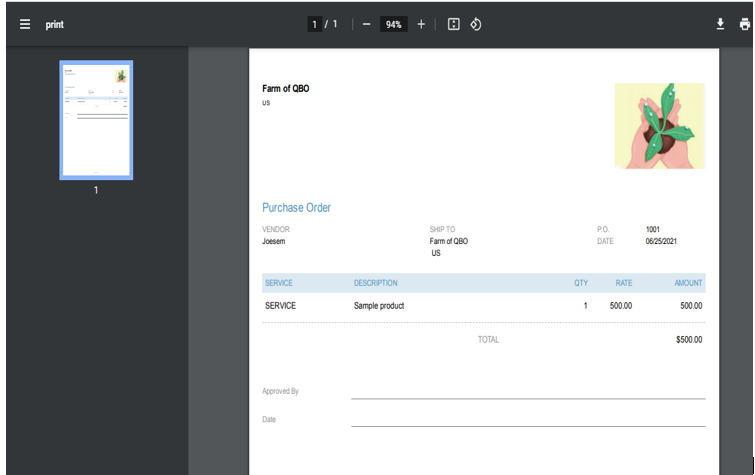Click the quantity value '1' in table
Screen dimensions: 755x475
(x=586, y=306)
